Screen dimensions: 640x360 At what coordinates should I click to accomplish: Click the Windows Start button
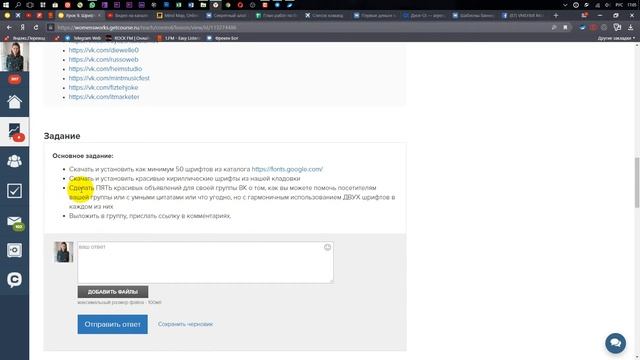(6, 5)
